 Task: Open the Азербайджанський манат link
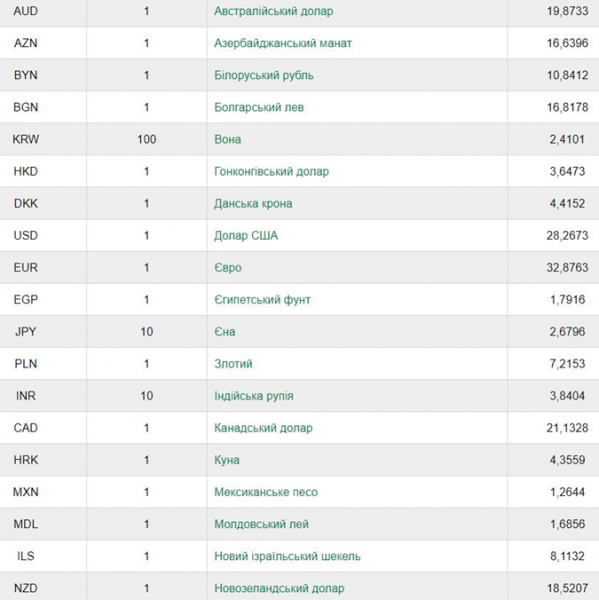(x=283, y=43)
